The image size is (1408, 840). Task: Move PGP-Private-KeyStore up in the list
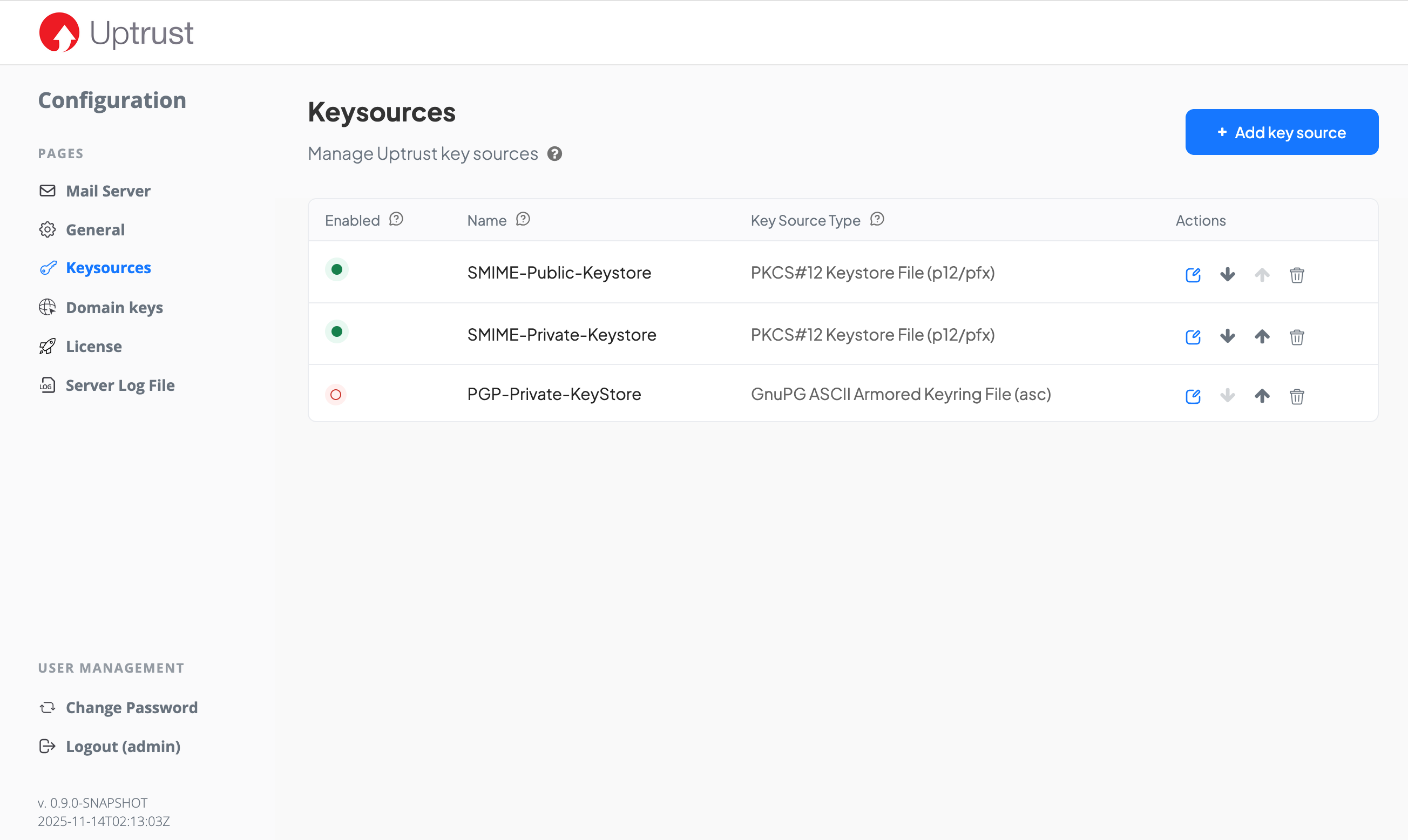coord(1262,396)
